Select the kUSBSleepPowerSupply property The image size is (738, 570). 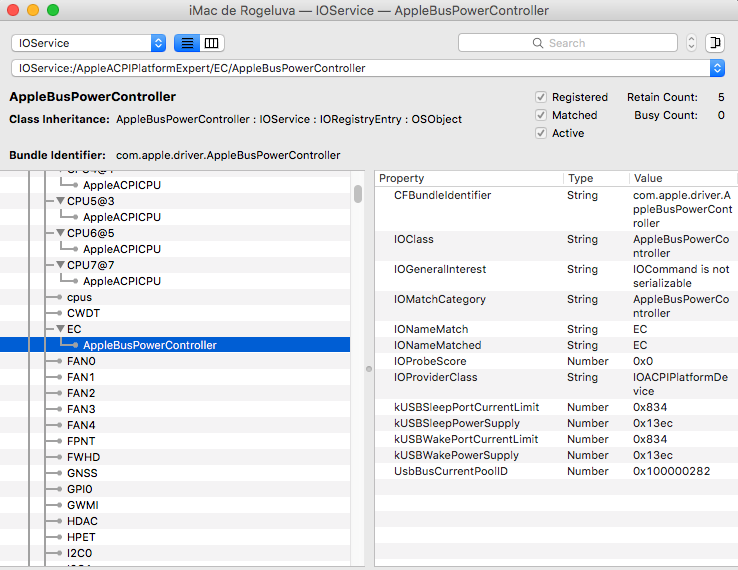point(556,423)
